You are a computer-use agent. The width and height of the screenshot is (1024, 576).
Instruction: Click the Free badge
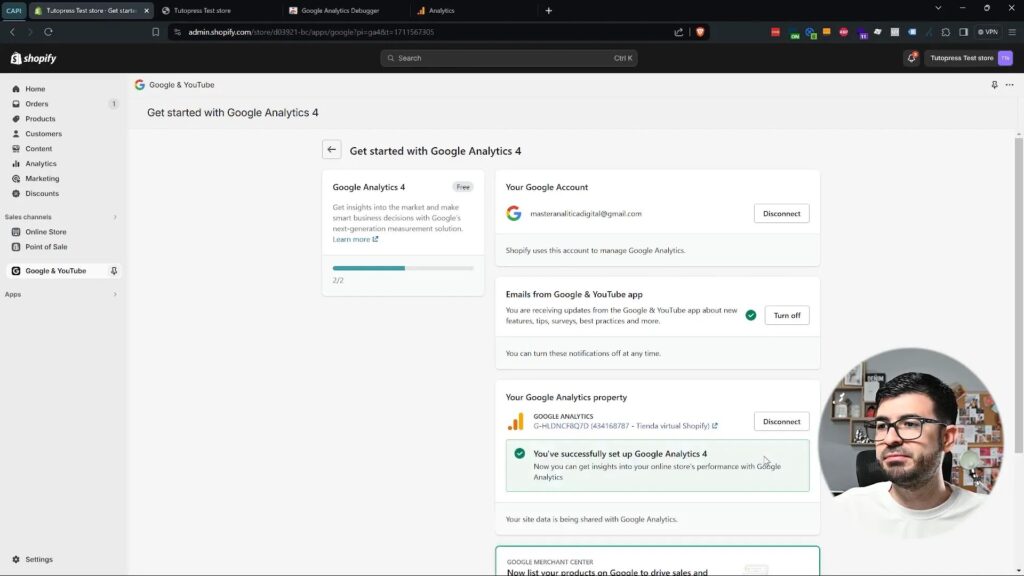point(463,187)
